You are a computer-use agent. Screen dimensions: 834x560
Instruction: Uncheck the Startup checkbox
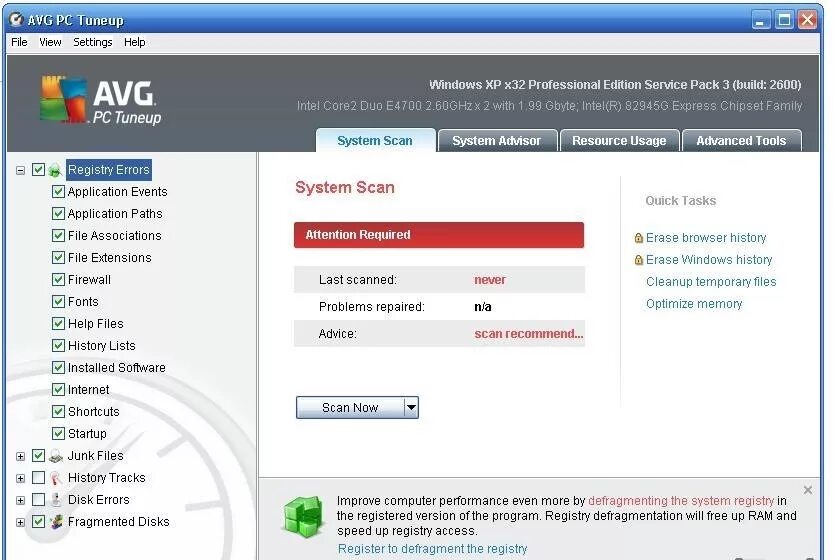(59, 433)
